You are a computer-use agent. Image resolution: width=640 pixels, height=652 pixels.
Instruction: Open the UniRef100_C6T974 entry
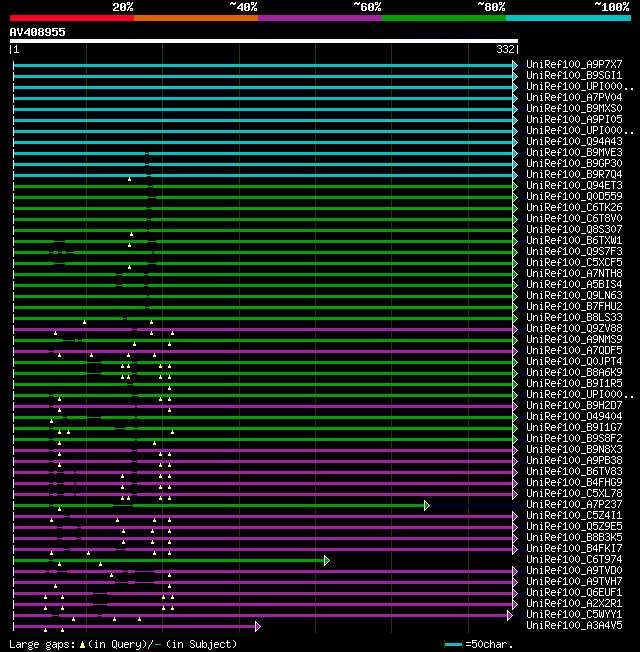pyautogui.click(x=574, y=559)
